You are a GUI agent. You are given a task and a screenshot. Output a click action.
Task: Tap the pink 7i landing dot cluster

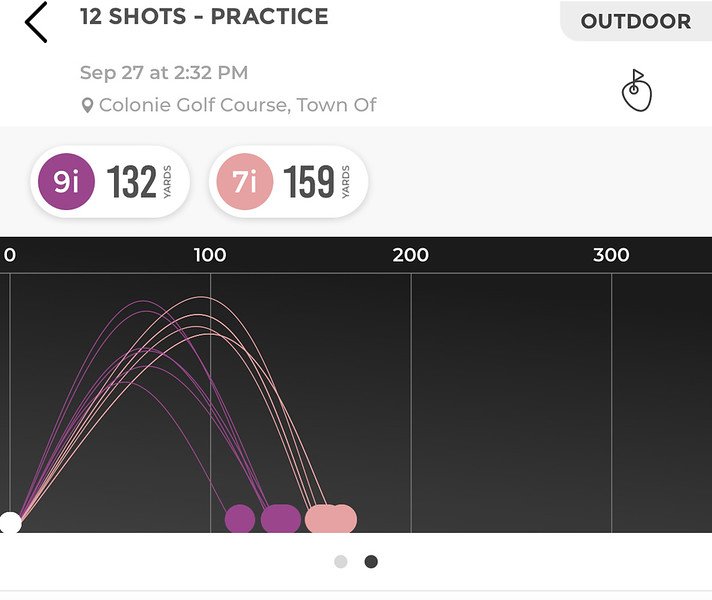331,518
